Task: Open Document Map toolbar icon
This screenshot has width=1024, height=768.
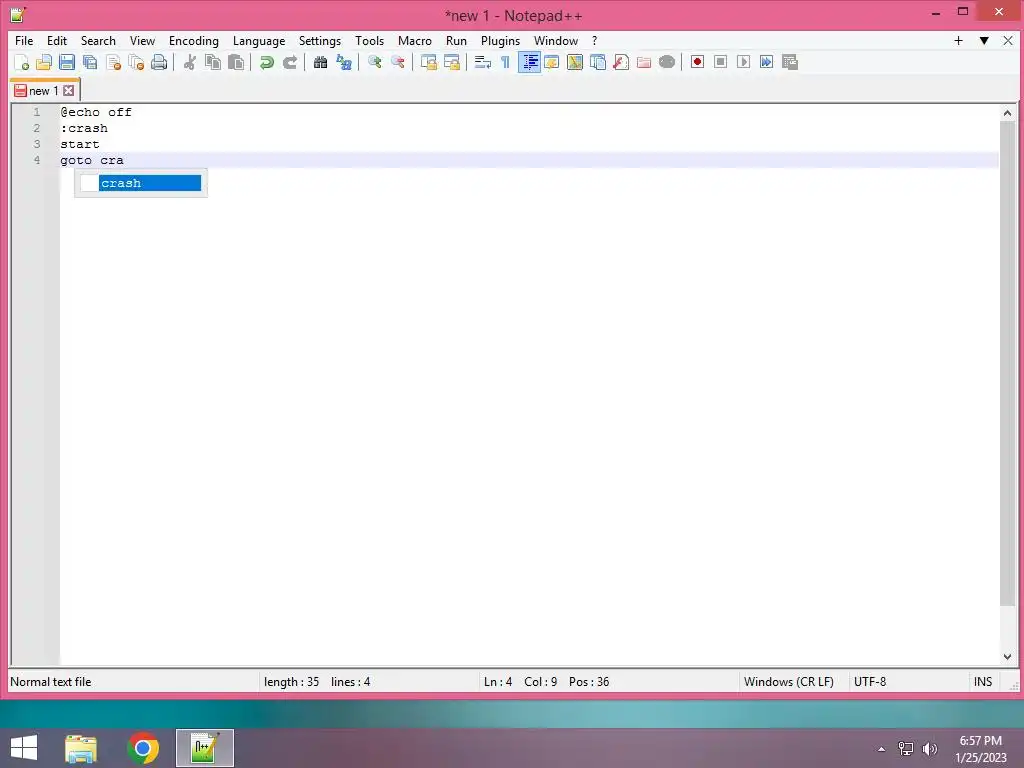Action: (575, 63)
